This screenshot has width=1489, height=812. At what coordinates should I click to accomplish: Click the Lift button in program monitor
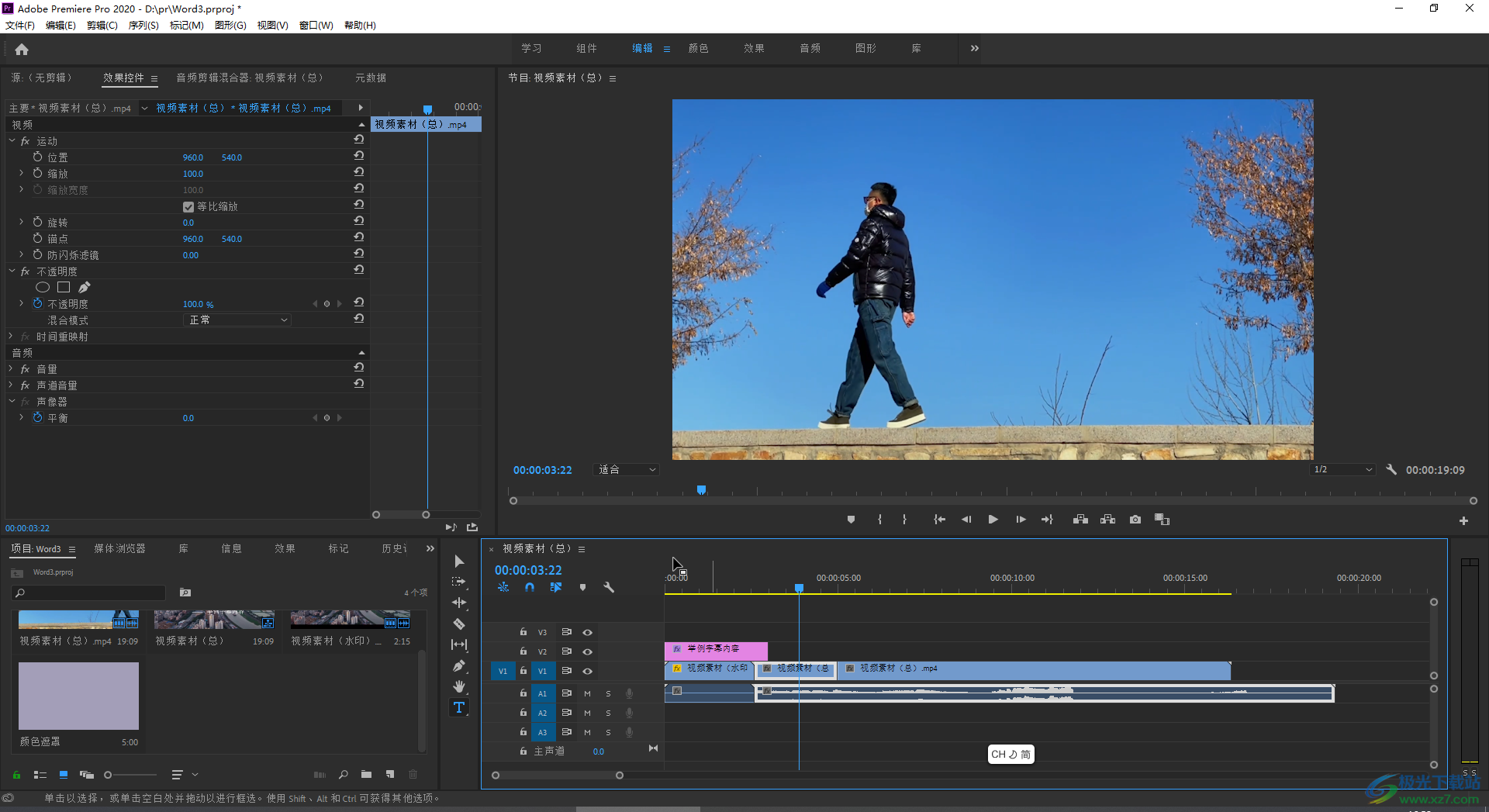[1080, 520]
